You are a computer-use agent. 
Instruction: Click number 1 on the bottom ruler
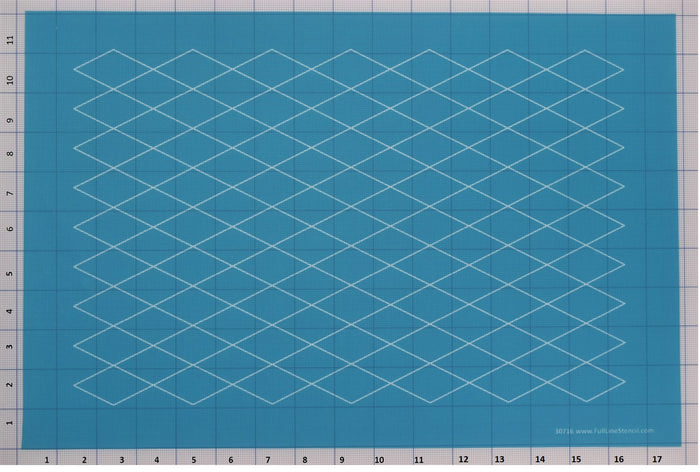[47, 460]
